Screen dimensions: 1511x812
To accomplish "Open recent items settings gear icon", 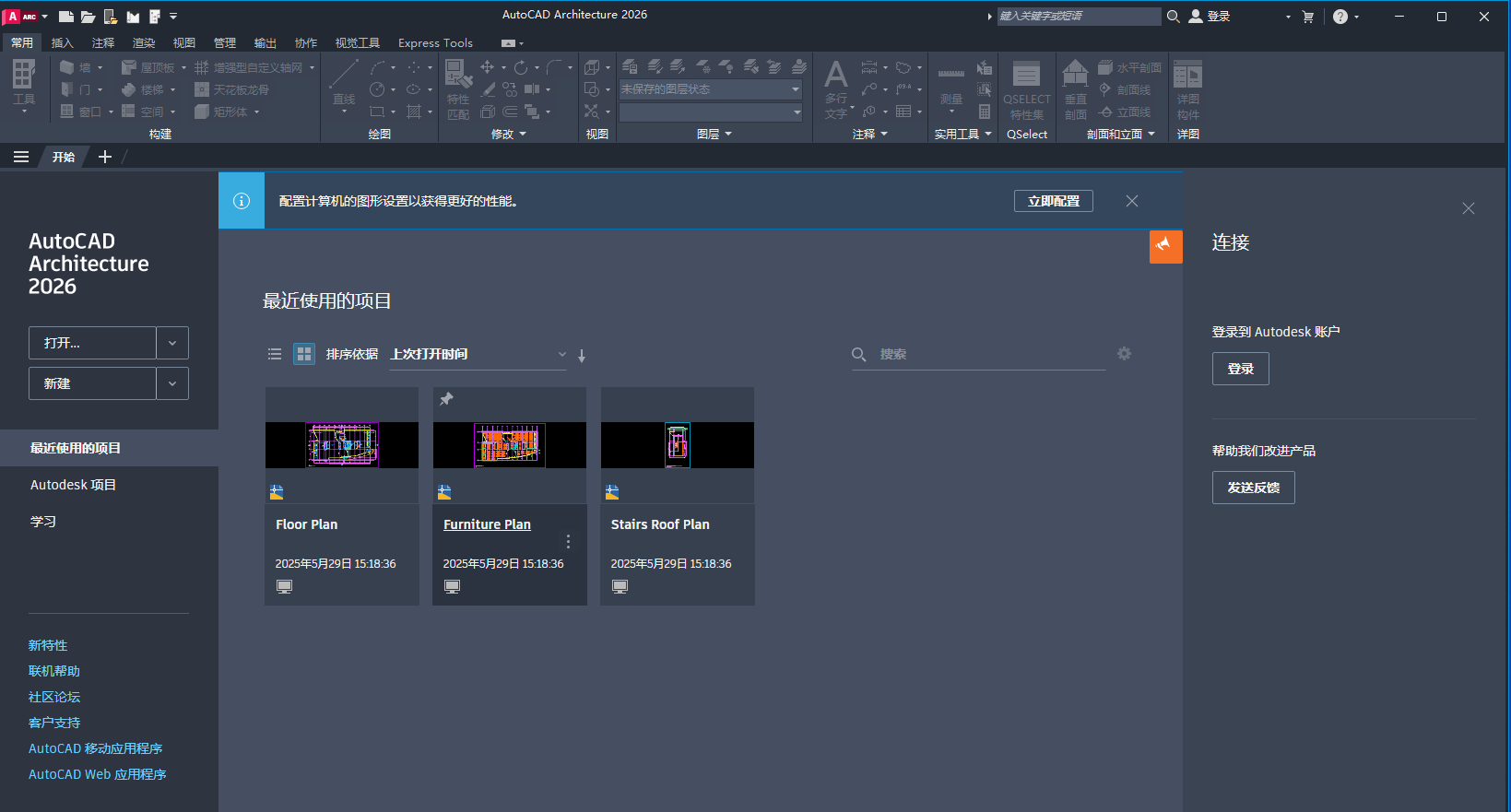I will click(1124, 354).
